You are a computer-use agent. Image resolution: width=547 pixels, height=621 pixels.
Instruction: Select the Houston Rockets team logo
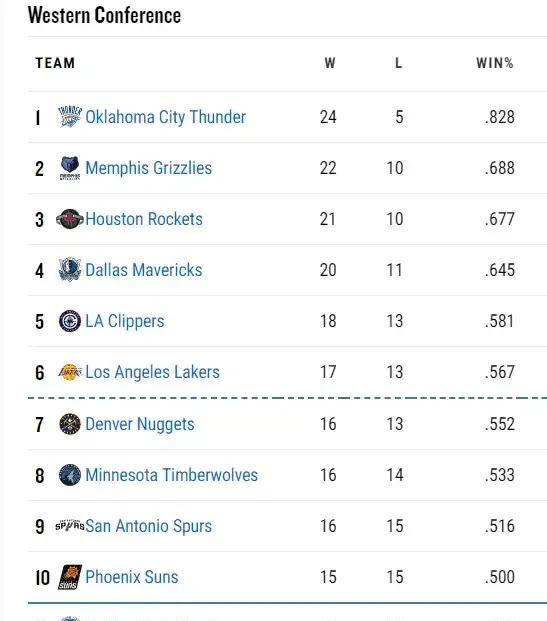pos(70,219)
